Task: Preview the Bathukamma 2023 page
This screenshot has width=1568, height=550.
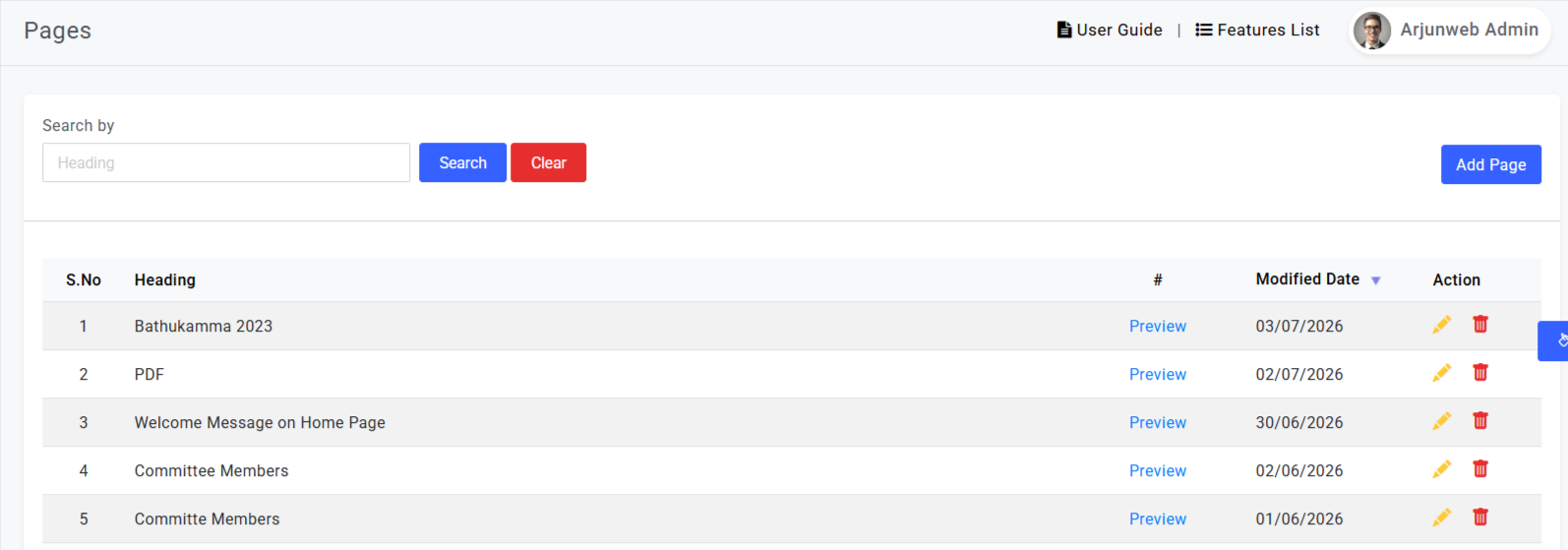Action: (1157, 326)
